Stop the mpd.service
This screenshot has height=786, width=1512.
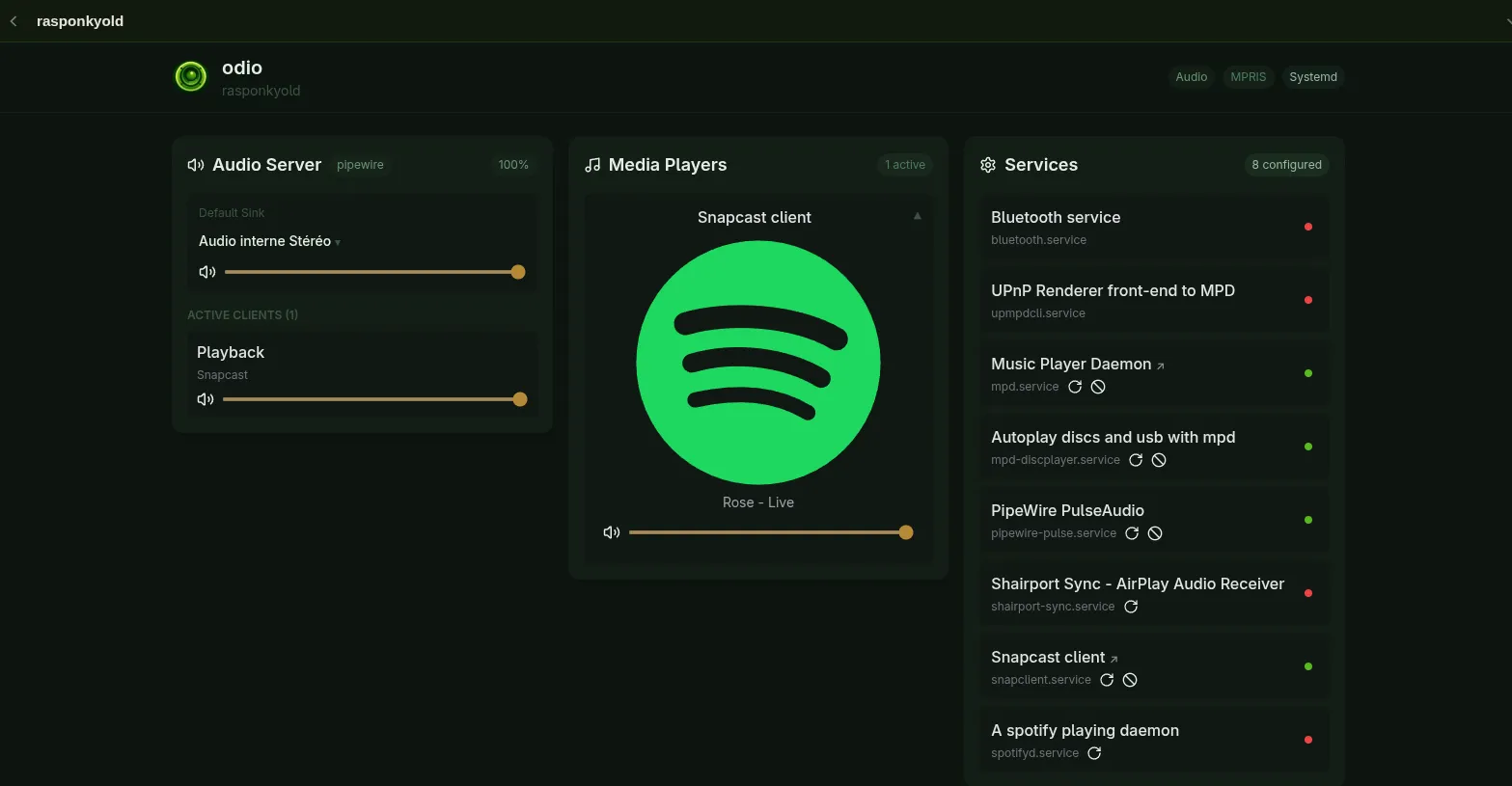[x=1098, y=387]
